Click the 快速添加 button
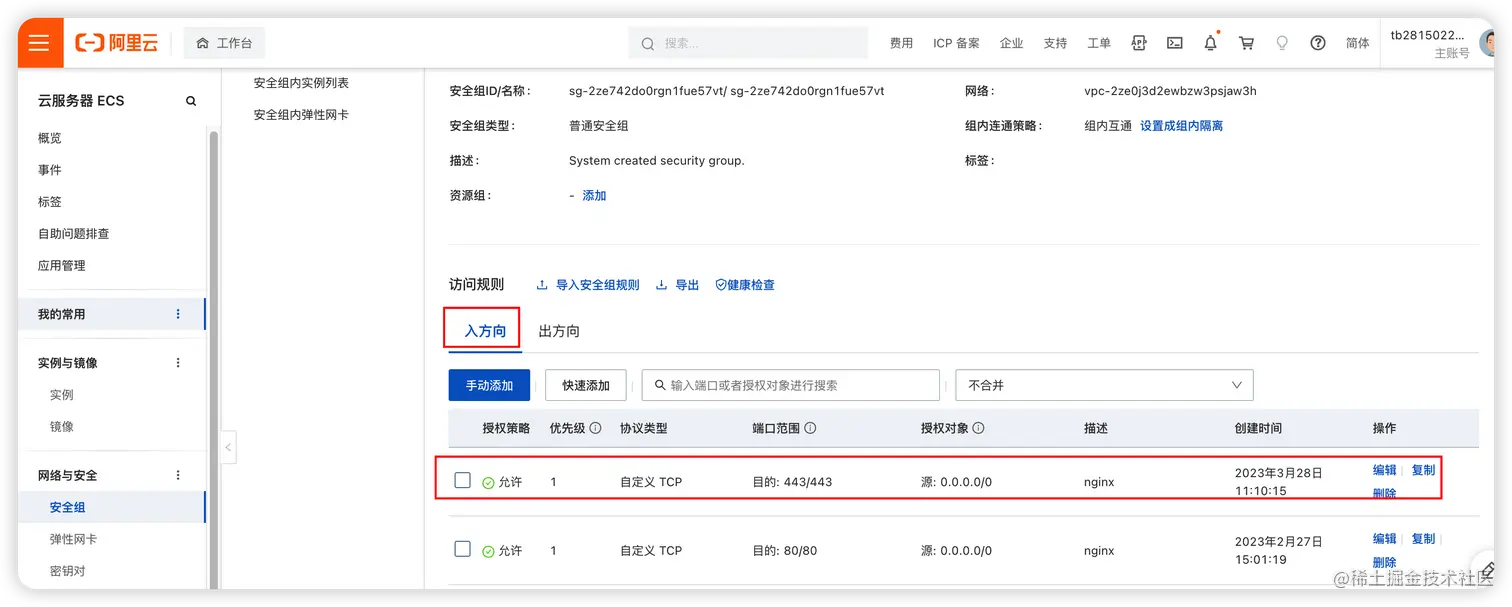This screenshot has width=1512, height=607. 586,385
